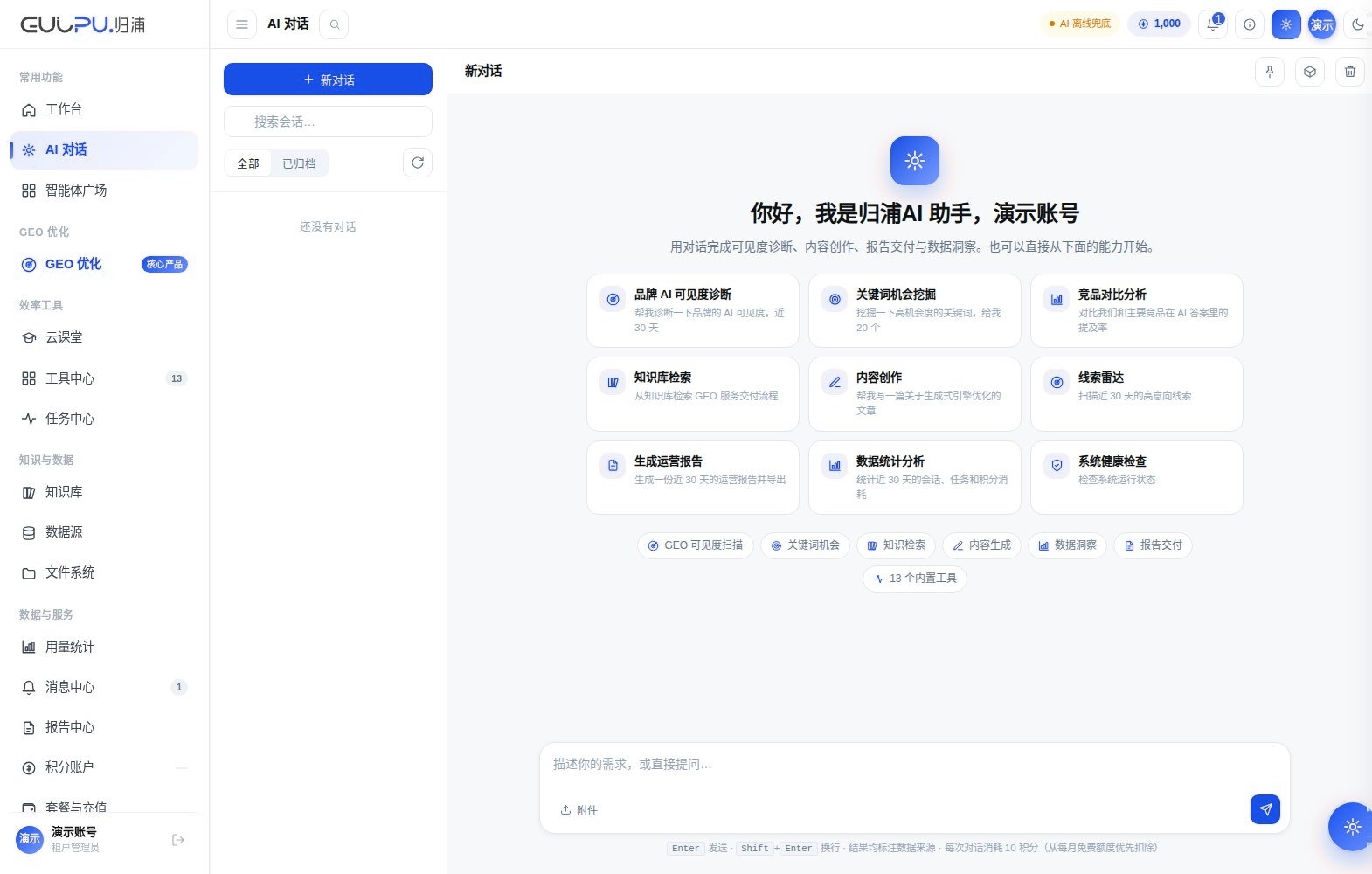Viewport: 1372px width, 874px height.
Task: Click into the message input box
Action: pos(915,765)
